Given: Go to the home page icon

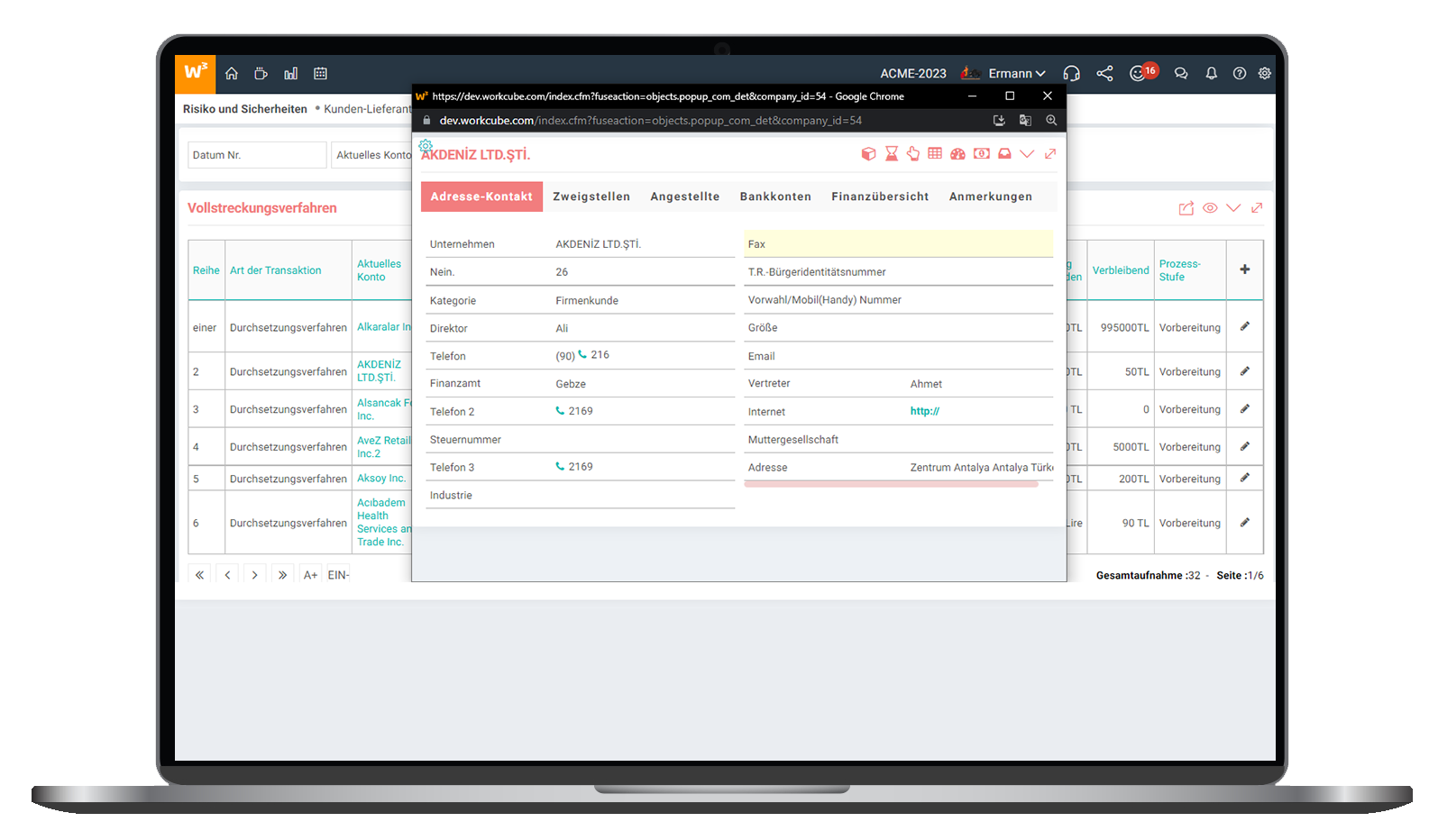Looking at the screenshot, I should coord(232,74).
